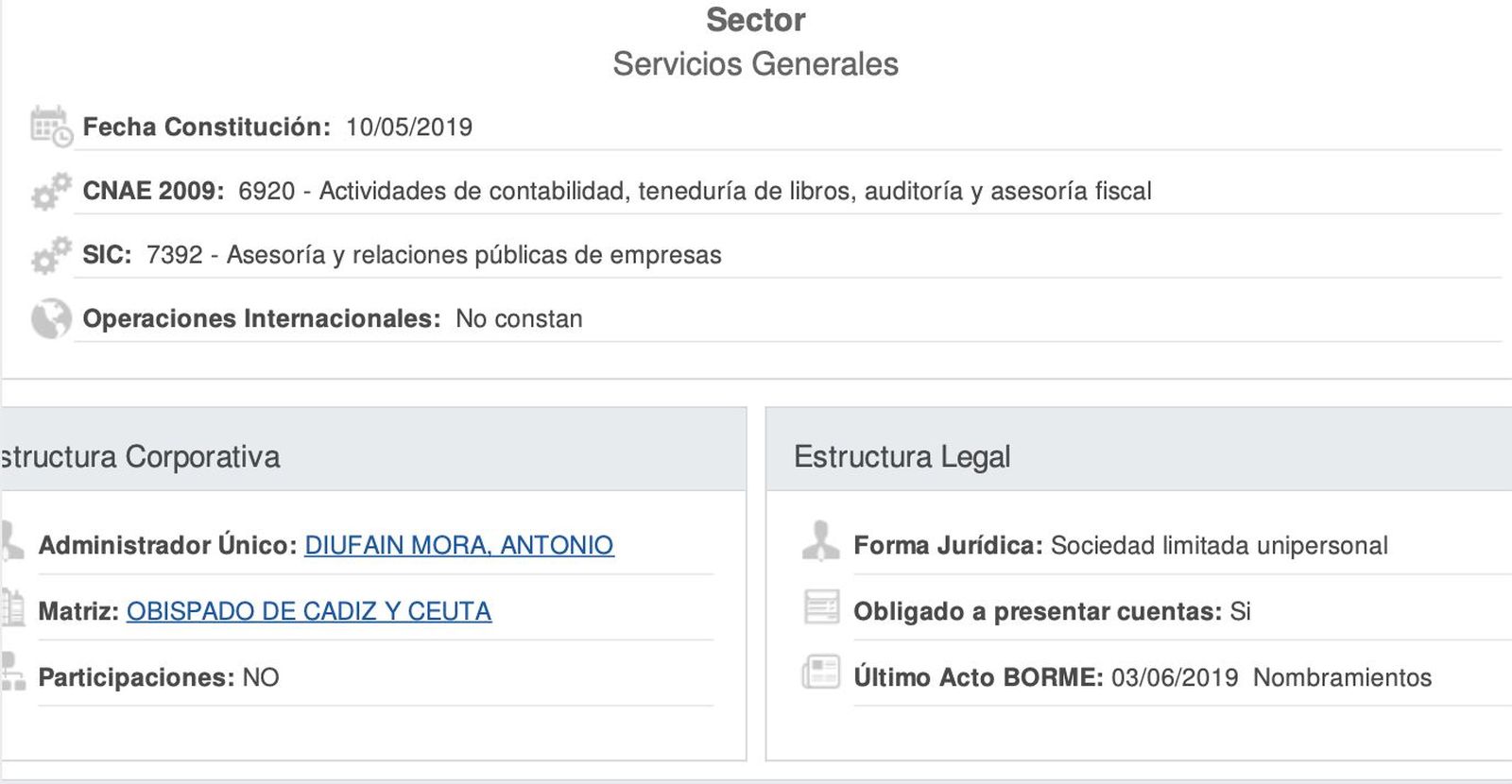1512x784 pixels.
Task: Click the Servicios Generales sector label
Action: click(x=756, y=64)
